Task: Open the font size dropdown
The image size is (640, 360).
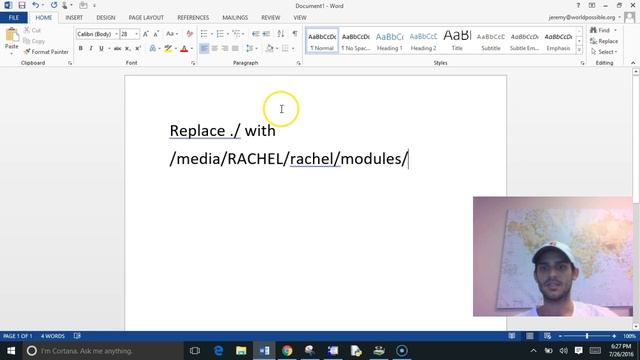Action: coord(136,34)
